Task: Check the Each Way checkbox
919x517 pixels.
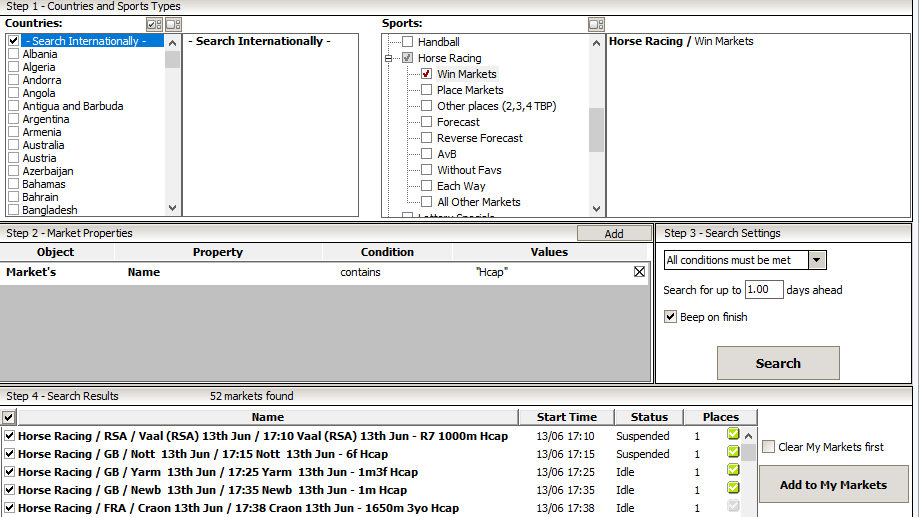Action: tap(427, 186)
